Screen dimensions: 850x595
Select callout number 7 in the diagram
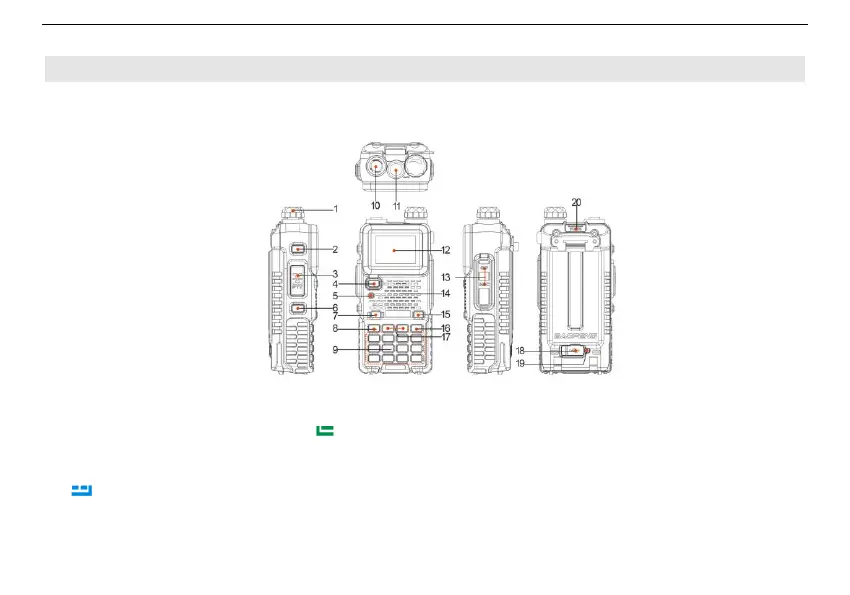[335, 316]
